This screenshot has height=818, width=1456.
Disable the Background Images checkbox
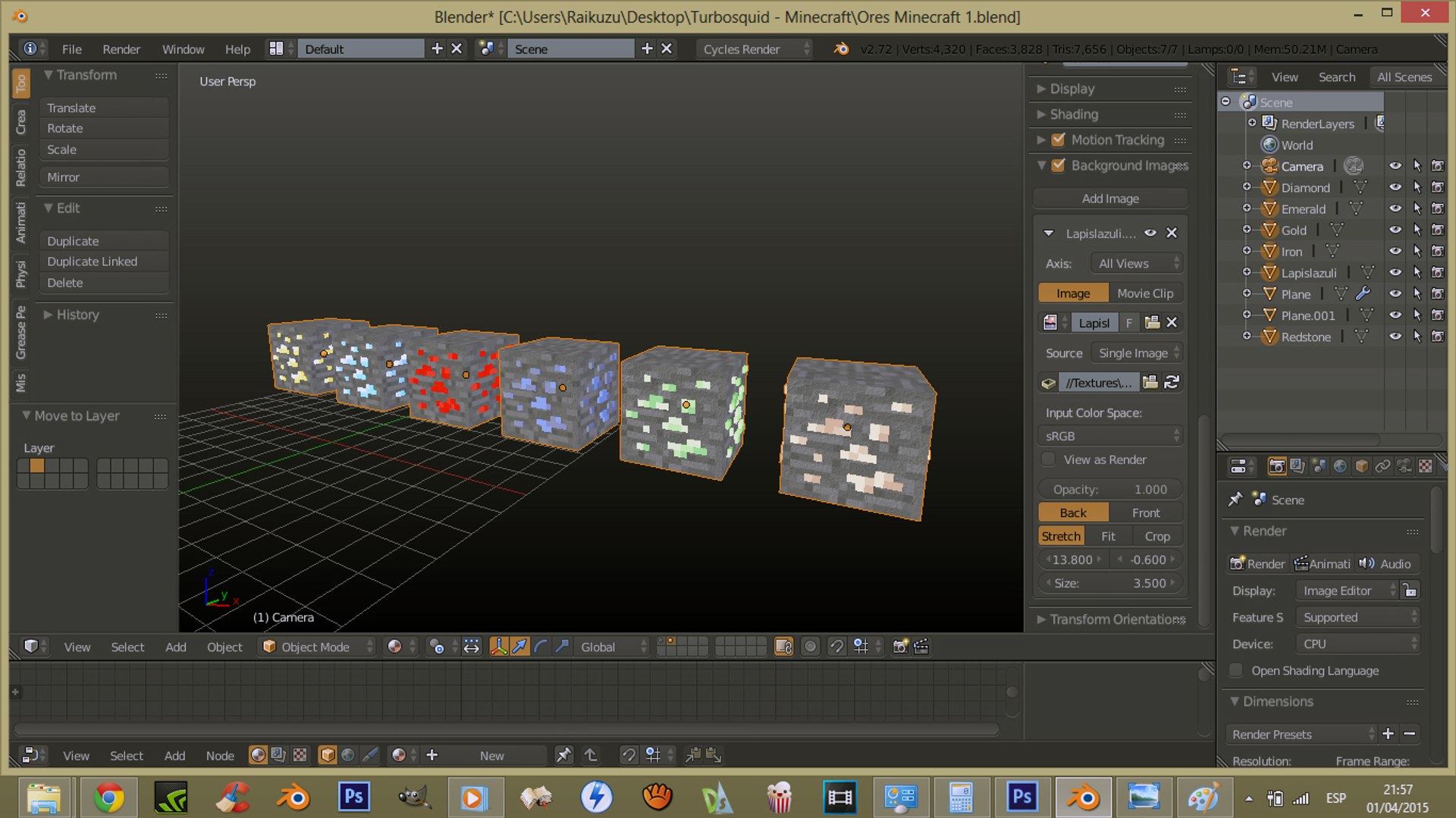pos(1059,165)
